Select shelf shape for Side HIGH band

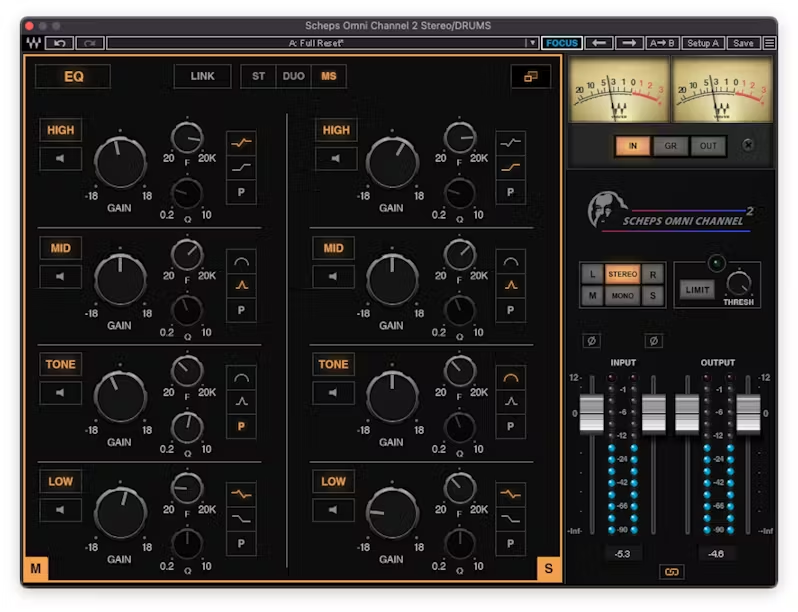coord(510,167)
